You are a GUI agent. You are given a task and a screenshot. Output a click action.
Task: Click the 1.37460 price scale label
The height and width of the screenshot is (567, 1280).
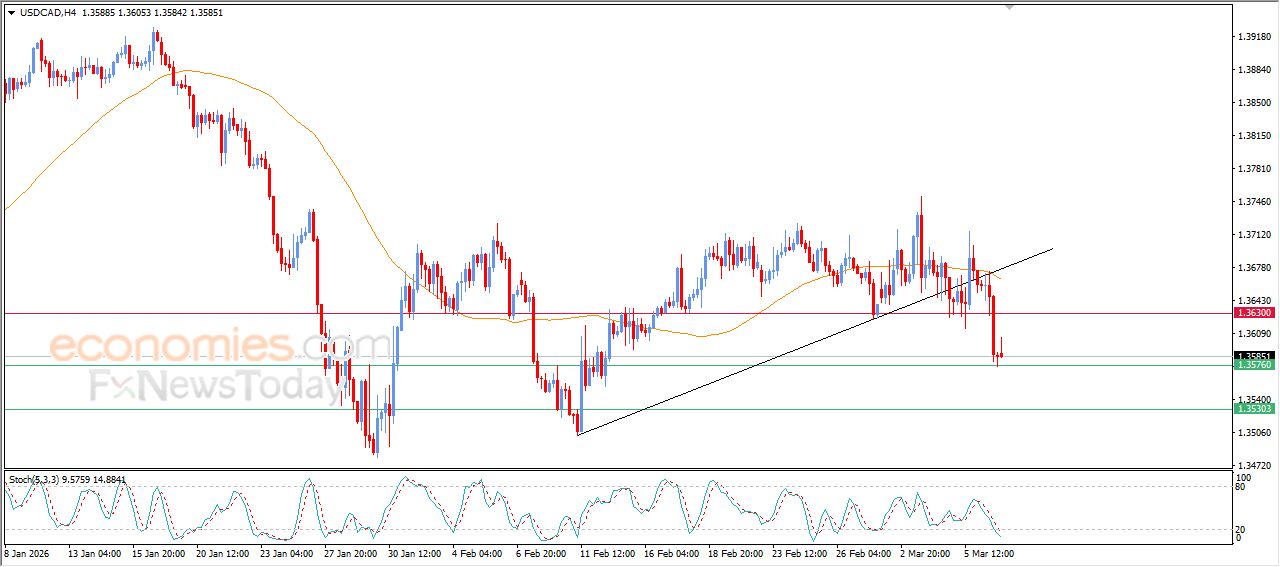click(x=1253, y=202)
